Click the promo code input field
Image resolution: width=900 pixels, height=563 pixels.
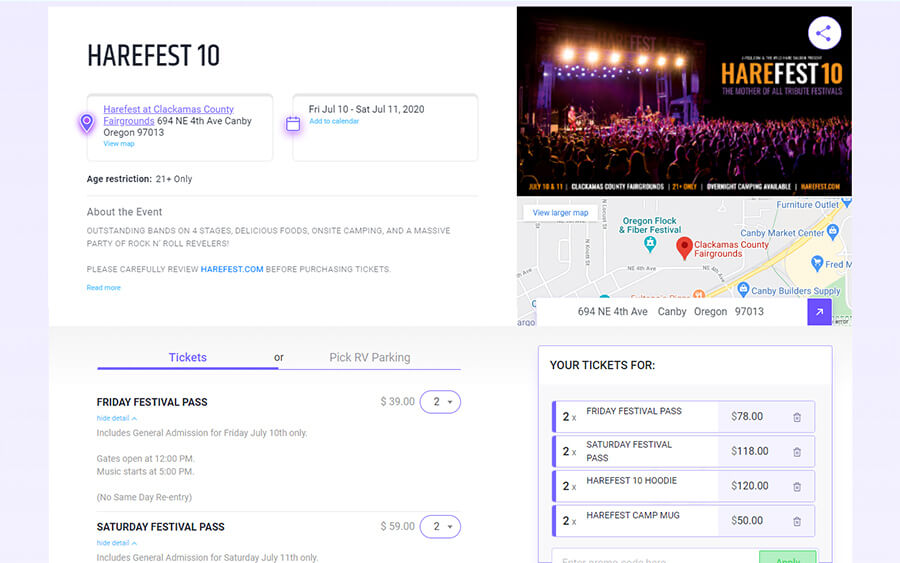point(655,557)
